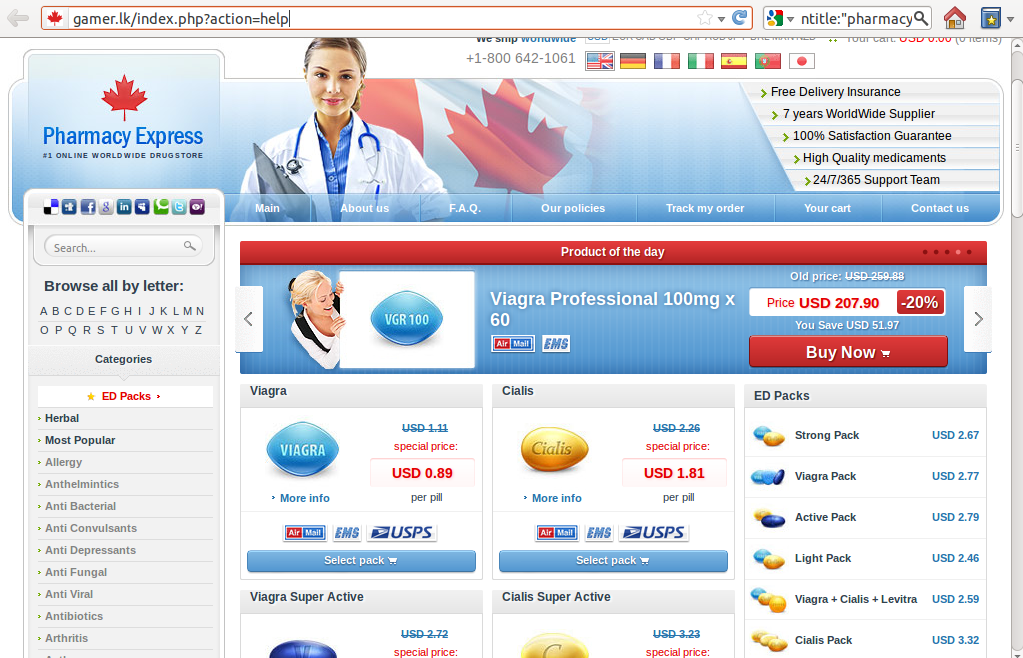Choose the Spanish flag language
1023x658 pixels.
(x=734, y=61)
